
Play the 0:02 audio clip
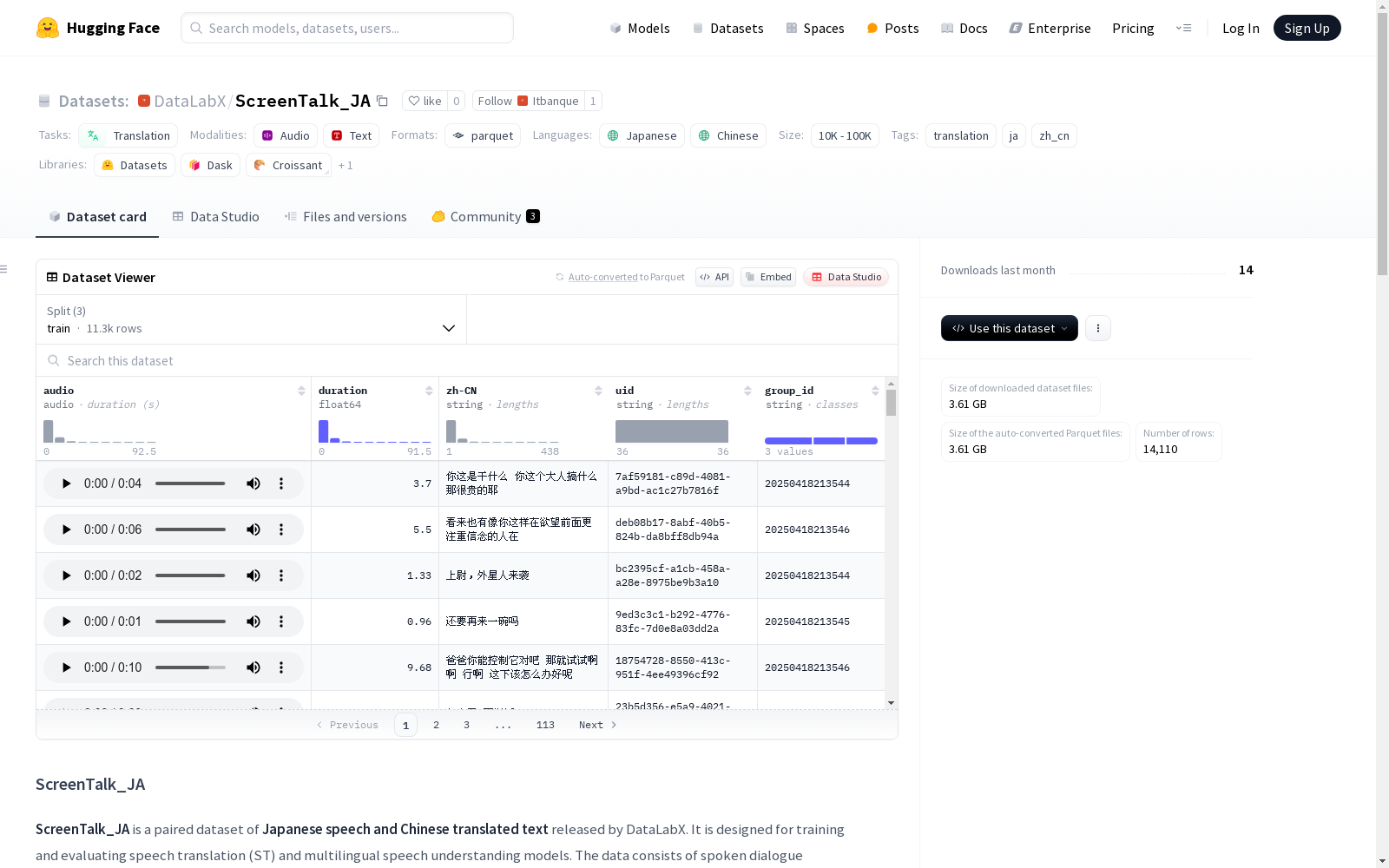click(66, 575)
